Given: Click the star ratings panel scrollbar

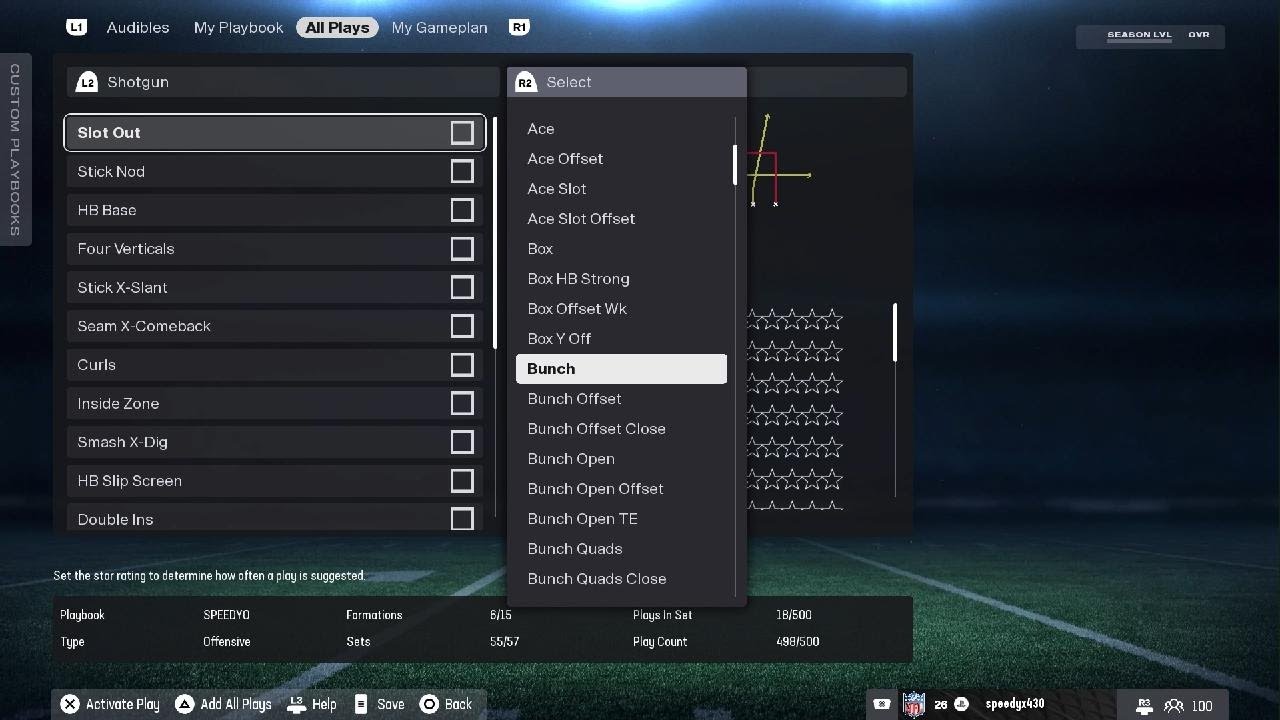Looking at the screenshot, I should [895, 332].
